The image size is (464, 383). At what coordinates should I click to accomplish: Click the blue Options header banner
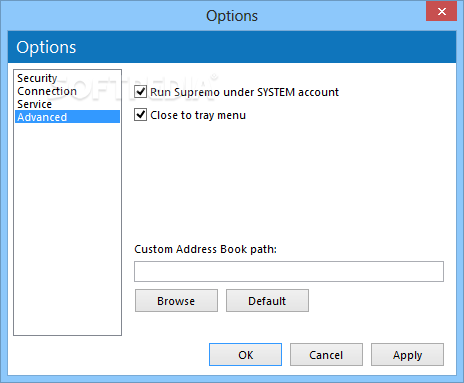point(232,47)
